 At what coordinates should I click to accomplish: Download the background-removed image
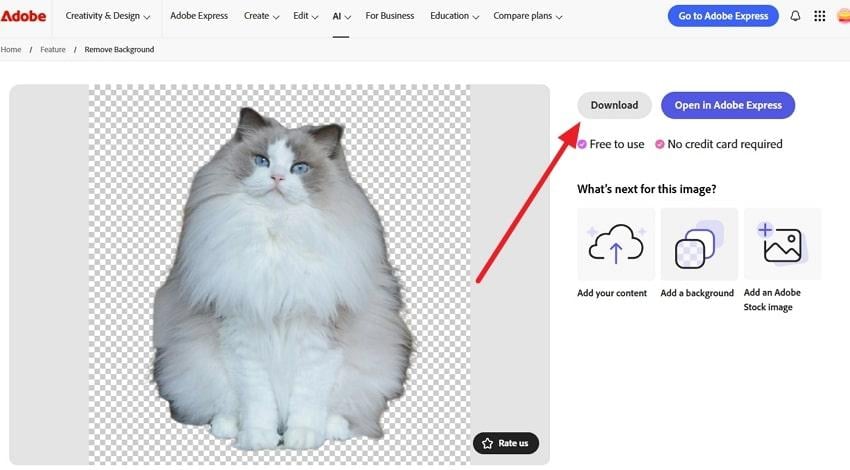point(614,105)
